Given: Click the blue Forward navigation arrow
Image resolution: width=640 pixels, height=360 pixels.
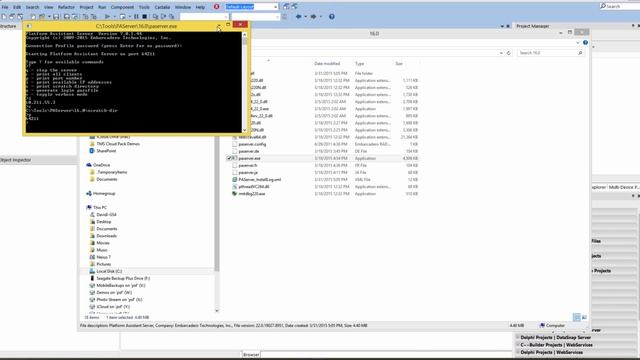Looking at the screenshot, I should click(313, 16).
